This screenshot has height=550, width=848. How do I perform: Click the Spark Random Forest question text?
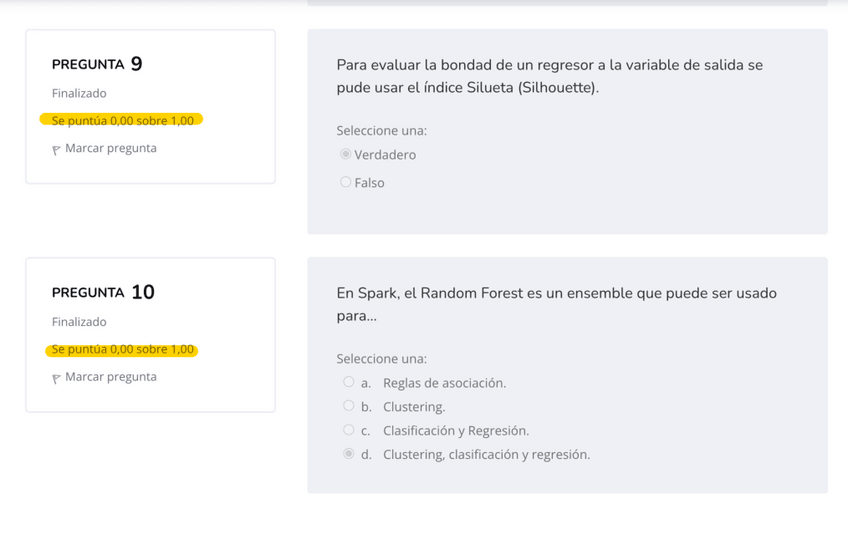coord(556,304)
